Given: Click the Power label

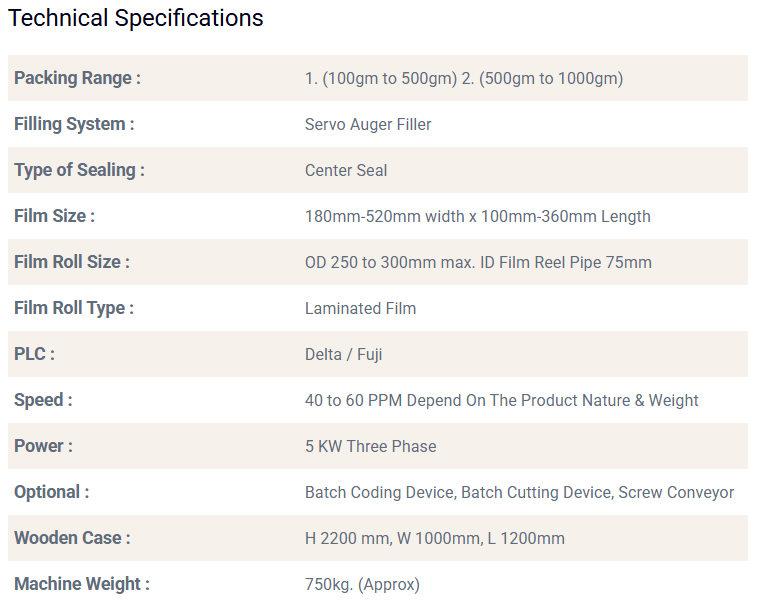Looking at the screenshot, I should (x=43, y=446).
